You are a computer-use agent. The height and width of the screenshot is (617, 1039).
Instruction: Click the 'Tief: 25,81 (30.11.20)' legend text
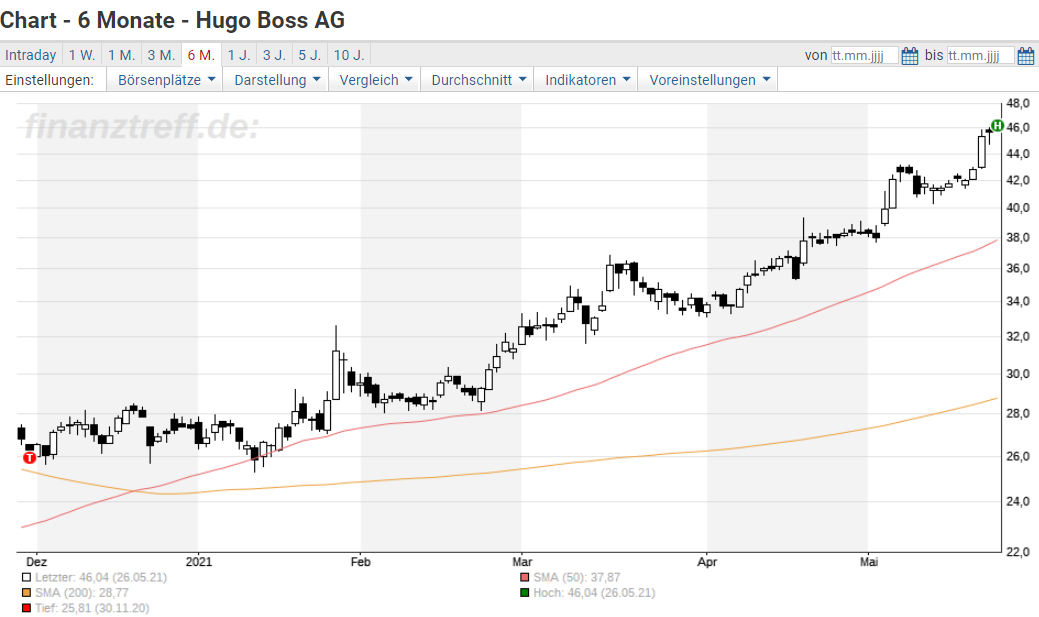coord(92,608)
